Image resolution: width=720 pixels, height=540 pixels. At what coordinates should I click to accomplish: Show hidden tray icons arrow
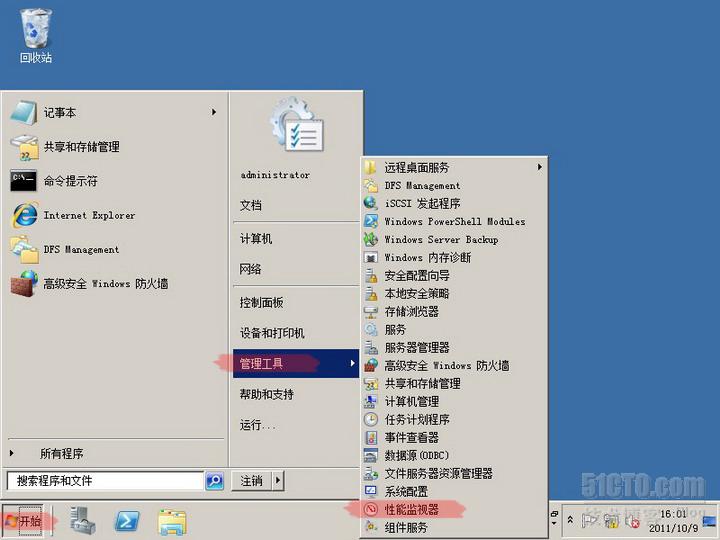pos(570,520)
